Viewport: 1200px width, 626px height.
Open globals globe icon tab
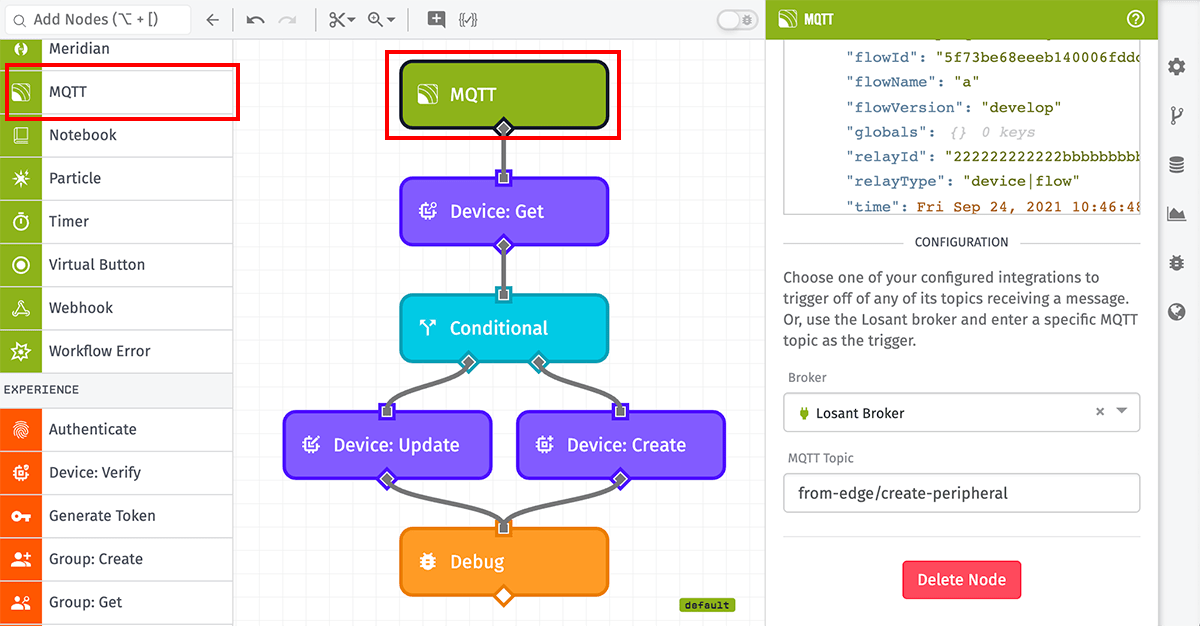coord(1177,312)
